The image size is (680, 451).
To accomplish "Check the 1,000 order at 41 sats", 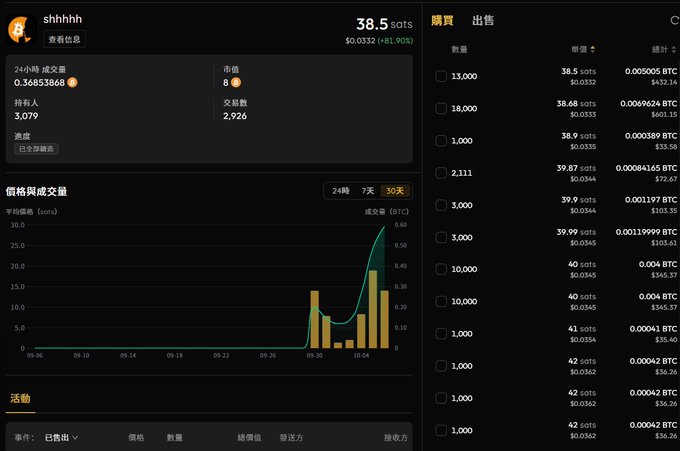I will tap(441, 333).
